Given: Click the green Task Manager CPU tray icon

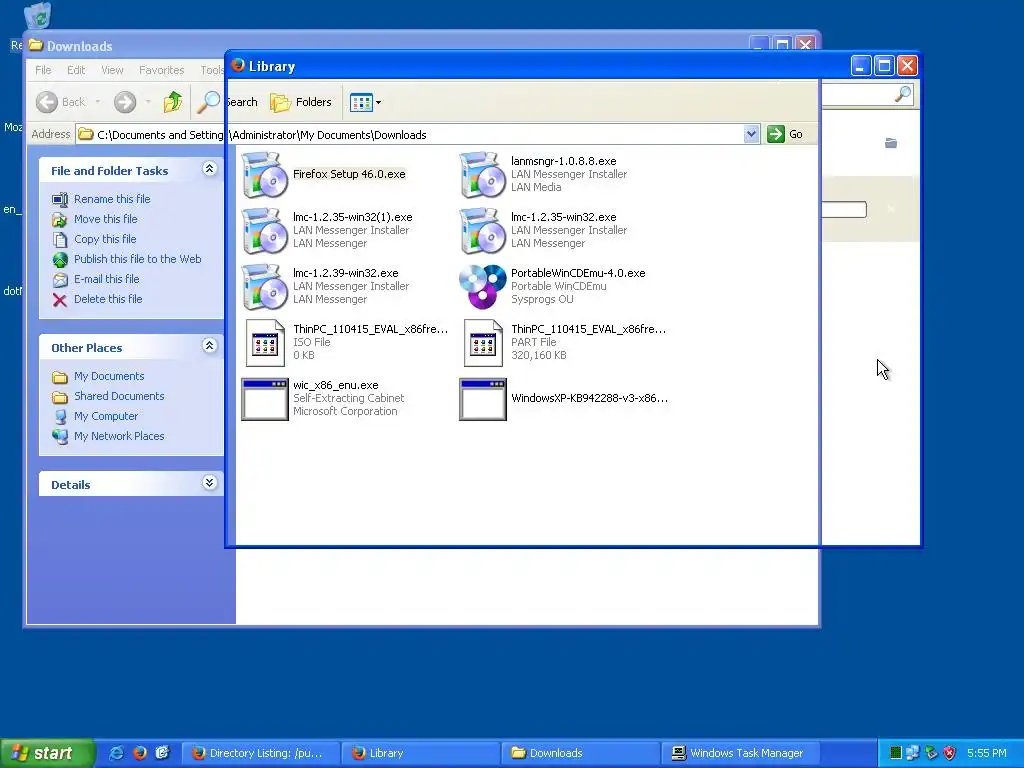Looking at the screenshot, I should [896, 753].
